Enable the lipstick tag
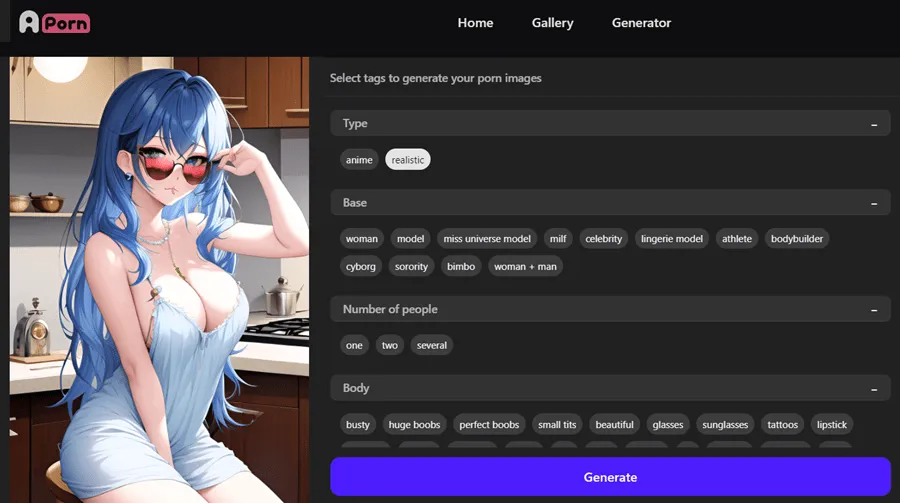900x503 pixels. click(832, 424)
